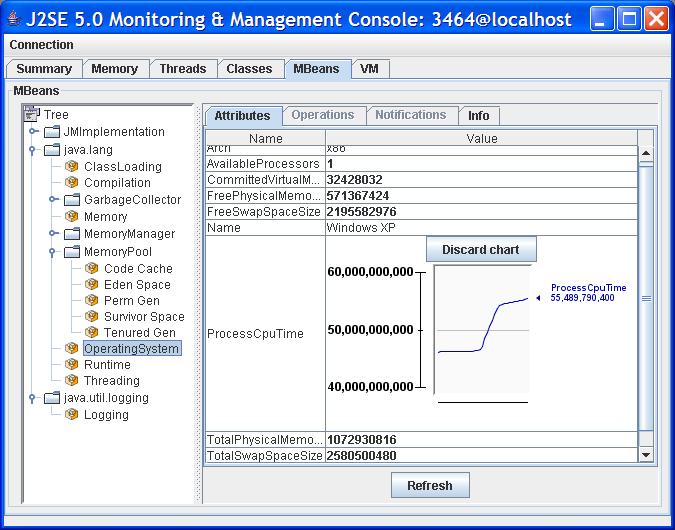Select the Tenured Gen bean icon
The width and height of the screenshot is (675, 530).
(92, 332)
